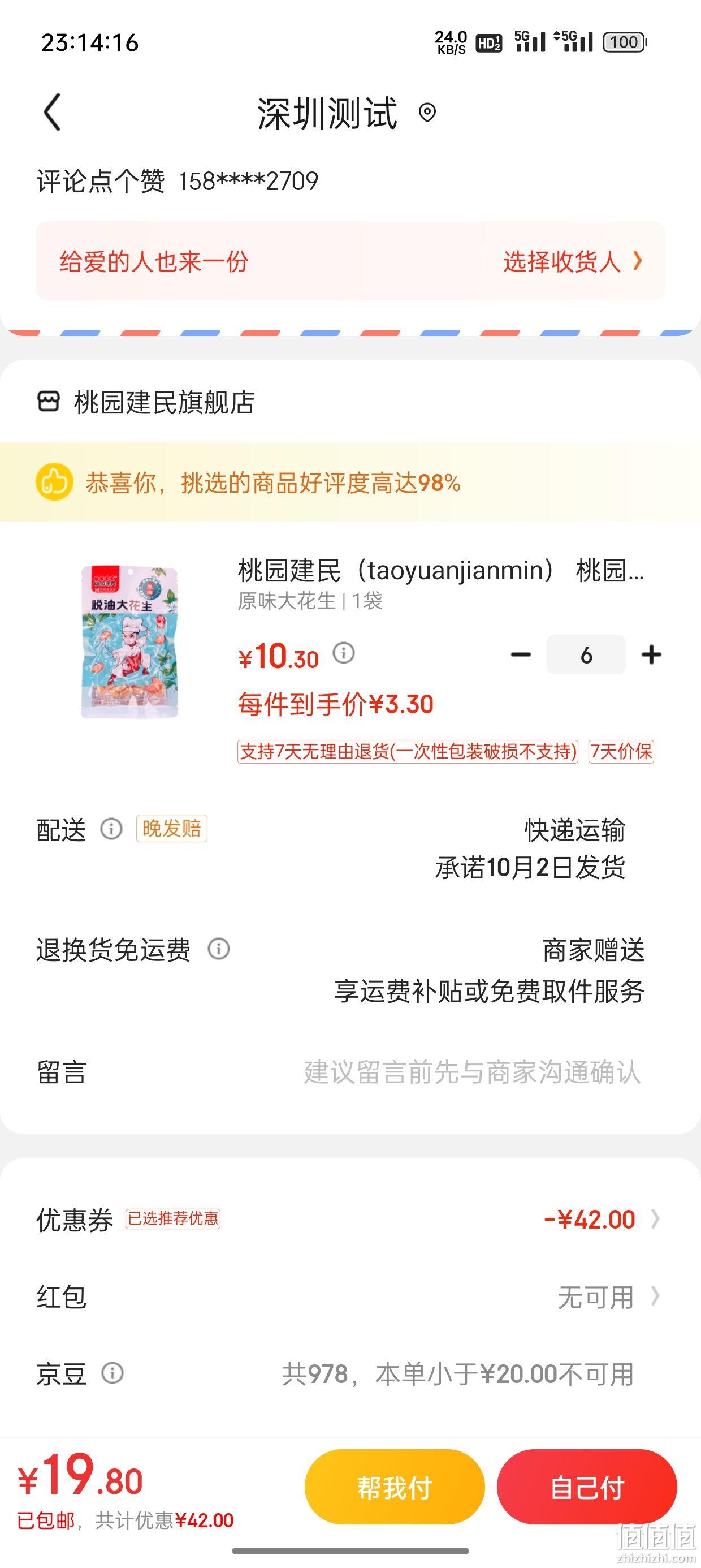Tap the 晚发赔 tag
The height and width of the screenshot is (1568, 701).
(172, 829)
